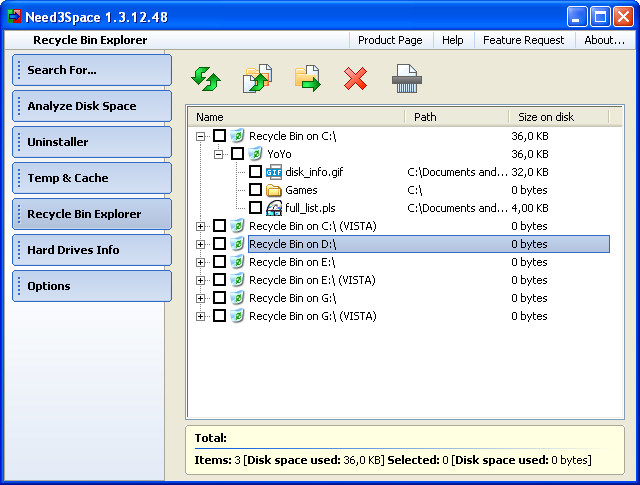The height and width of the screenshot is (485, 640).
Task: Click the red X Delete toolbar icon
Action: coord(356,79)
